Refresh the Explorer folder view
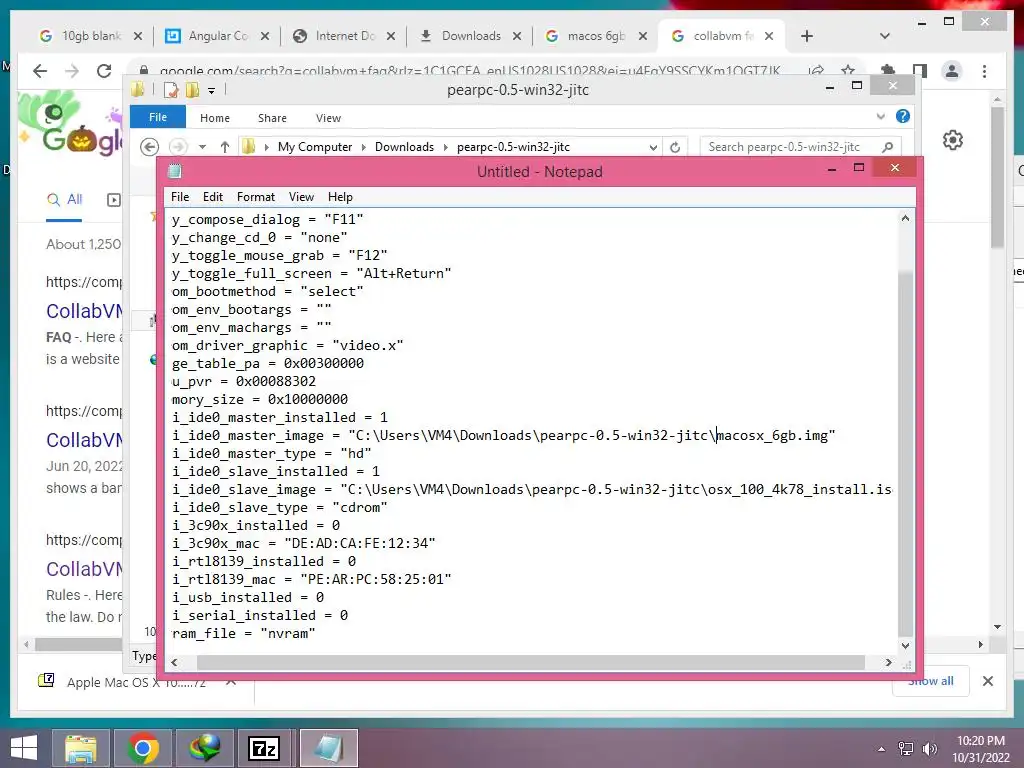 point(675,148)
